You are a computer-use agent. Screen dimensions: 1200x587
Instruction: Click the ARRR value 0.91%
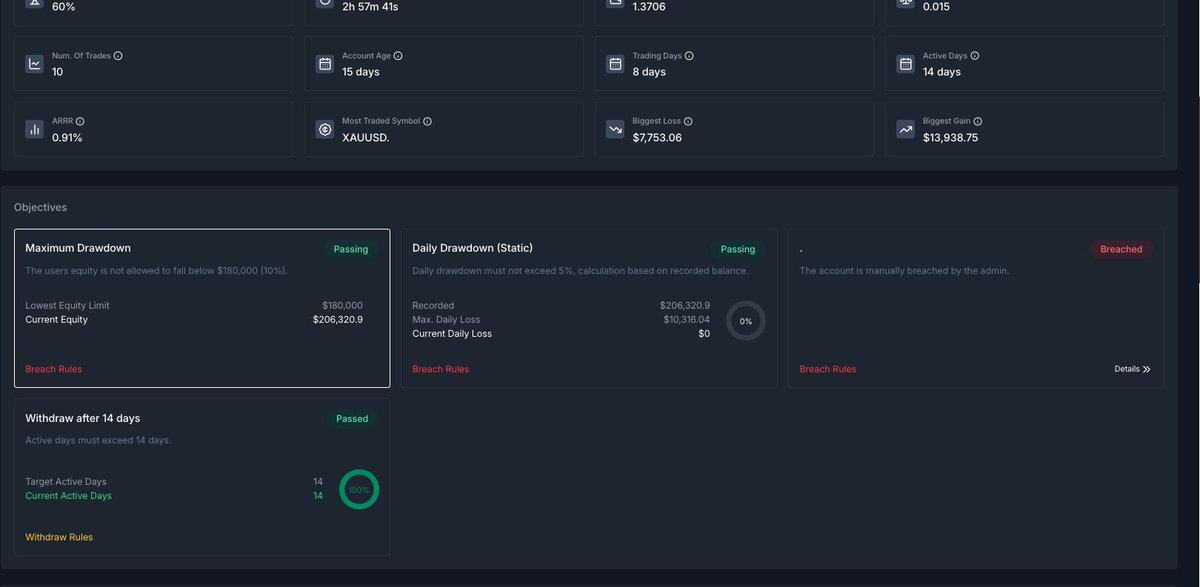pyautogui.click(x=67, y=138)
